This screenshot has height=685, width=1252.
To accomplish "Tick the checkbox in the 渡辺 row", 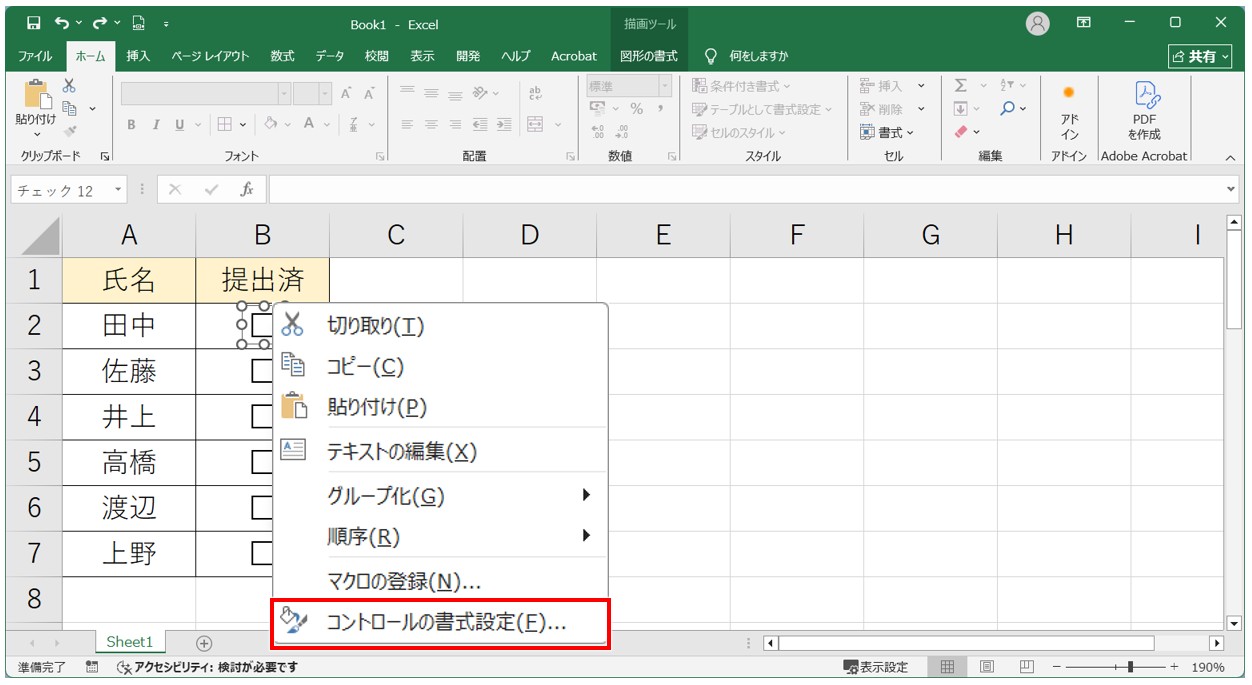I will click(x=262, y=507).
